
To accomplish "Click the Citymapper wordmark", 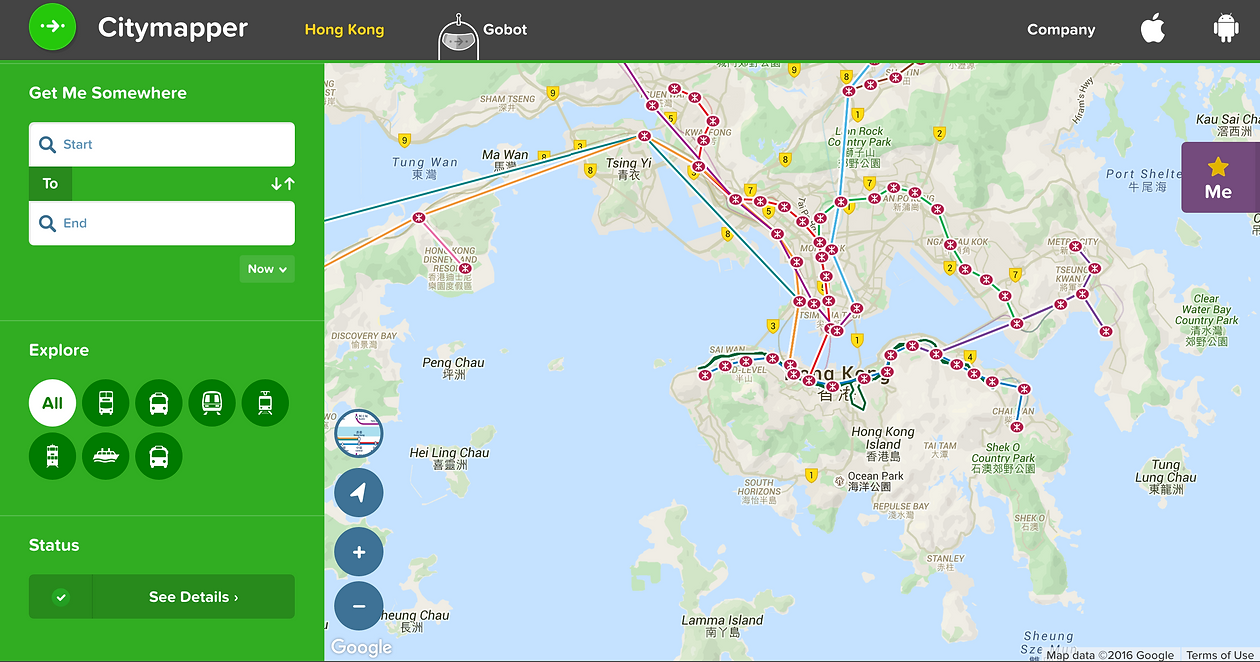I will tap(173, 28).
